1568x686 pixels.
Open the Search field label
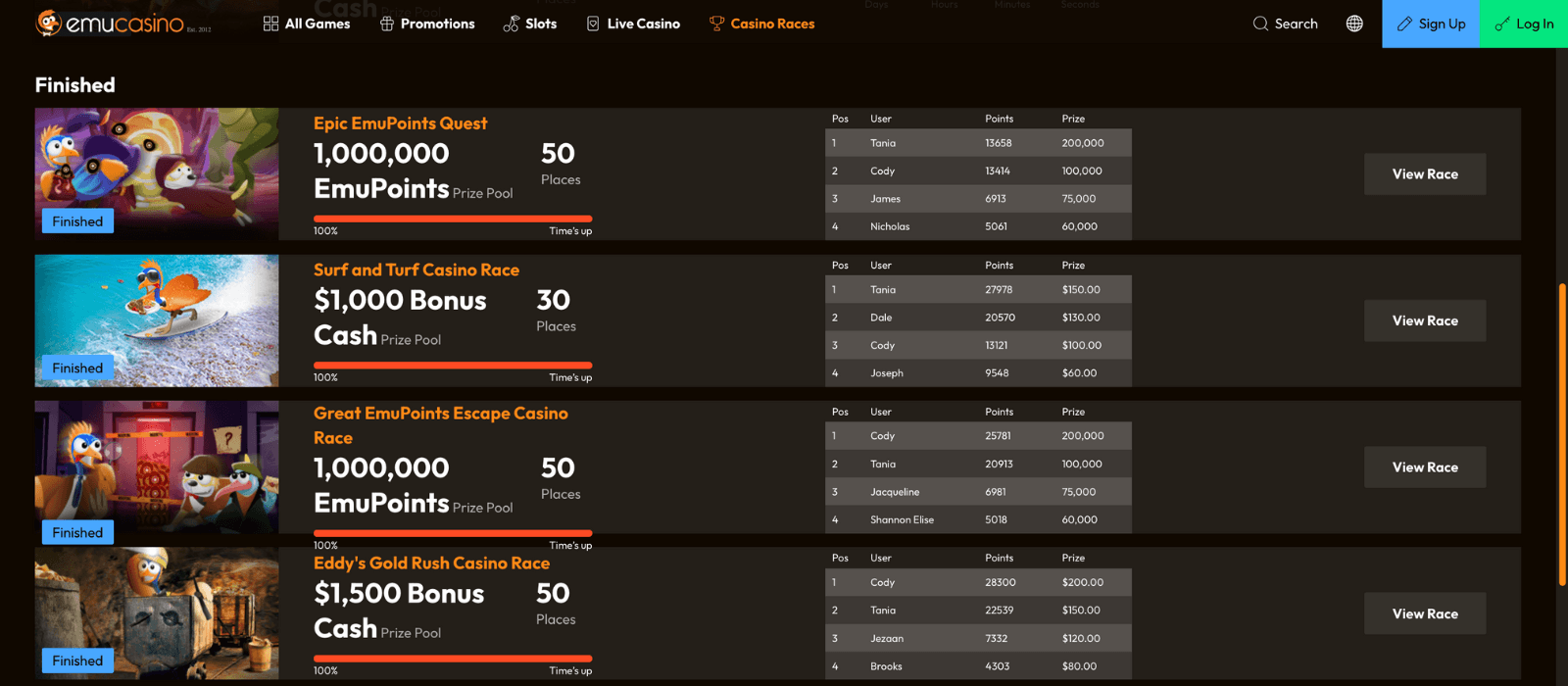1296,24
